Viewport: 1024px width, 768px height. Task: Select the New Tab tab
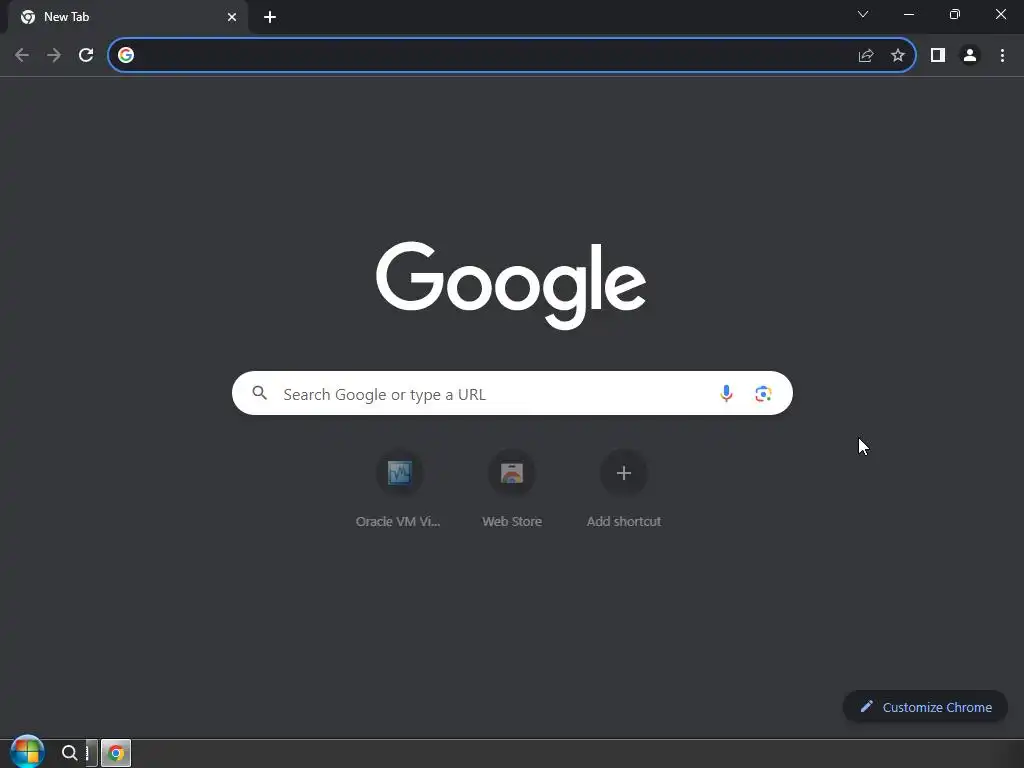[129, 17]
